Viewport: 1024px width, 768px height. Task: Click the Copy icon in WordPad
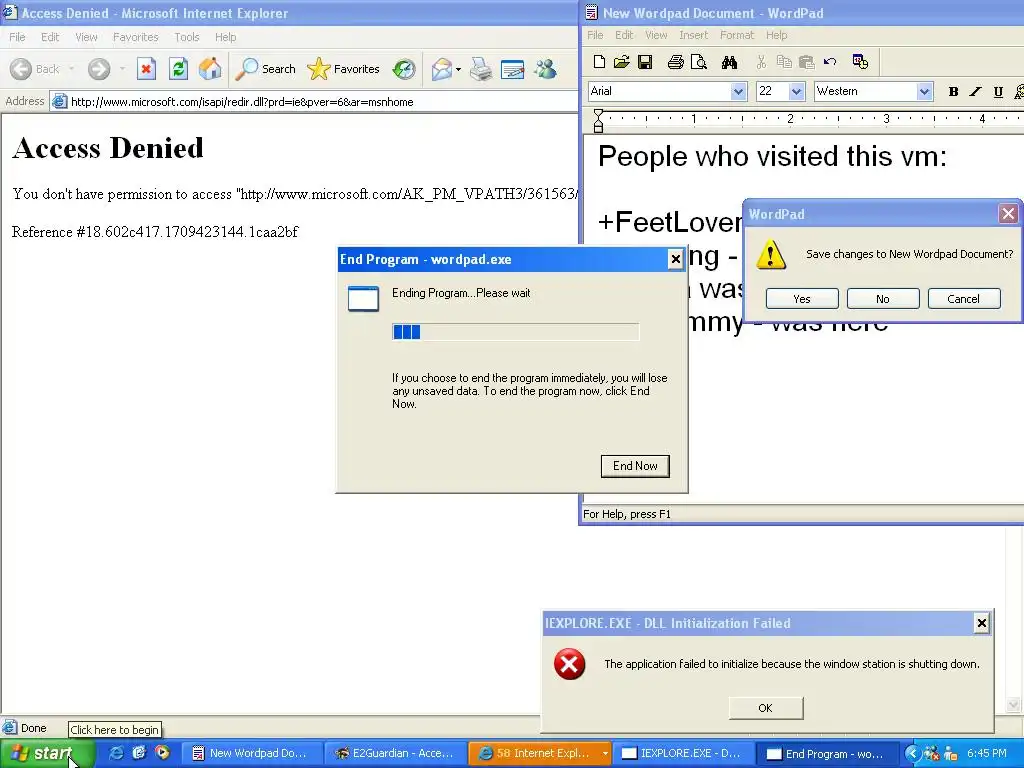click(784, 62)
